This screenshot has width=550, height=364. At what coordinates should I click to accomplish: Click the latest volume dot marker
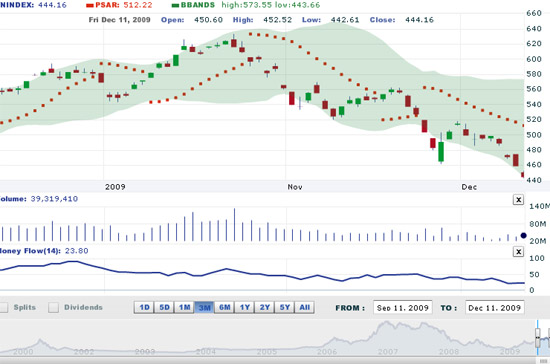(523, 236)
